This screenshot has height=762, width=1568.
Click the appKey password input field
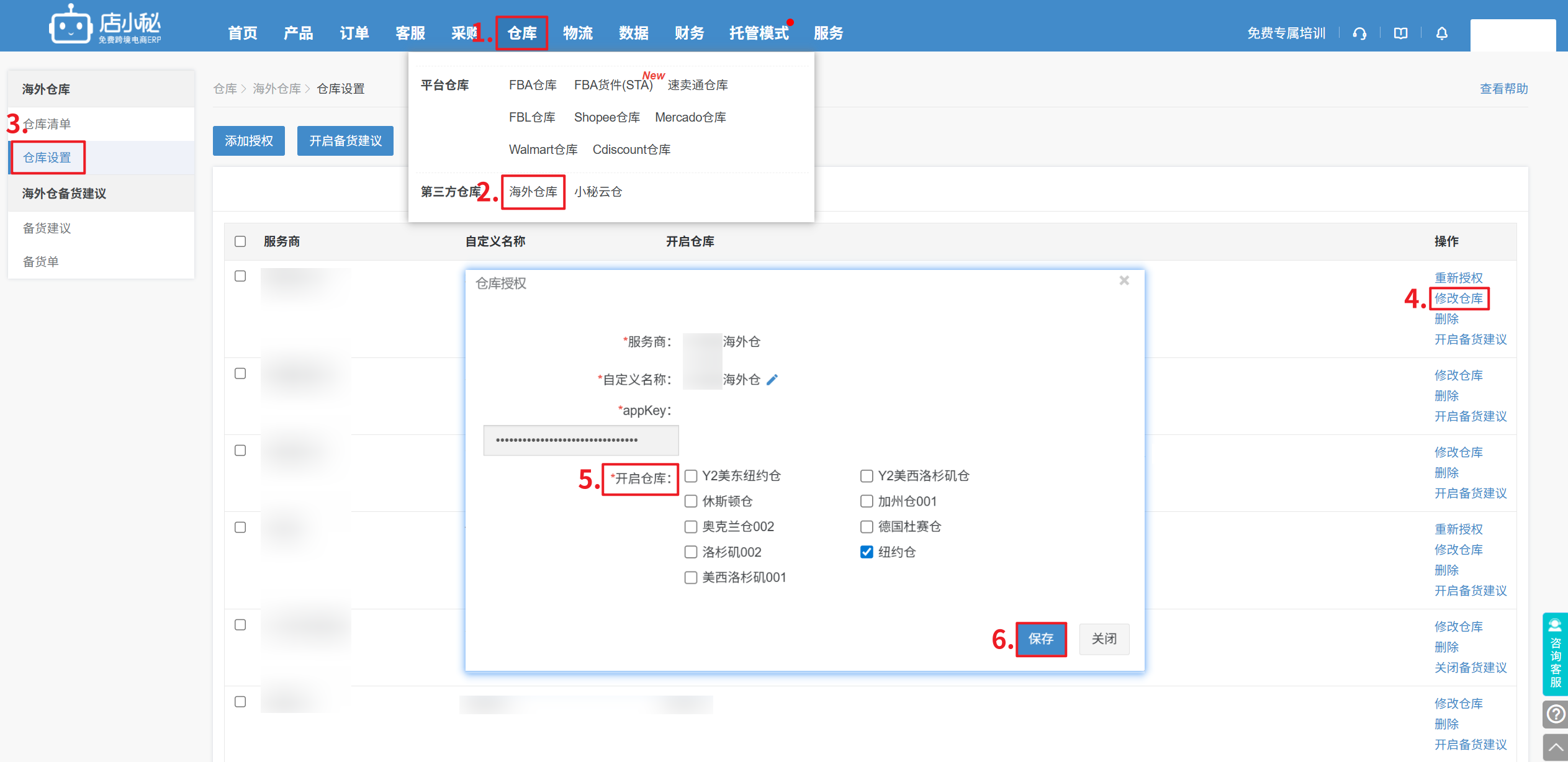click(580, 440)
